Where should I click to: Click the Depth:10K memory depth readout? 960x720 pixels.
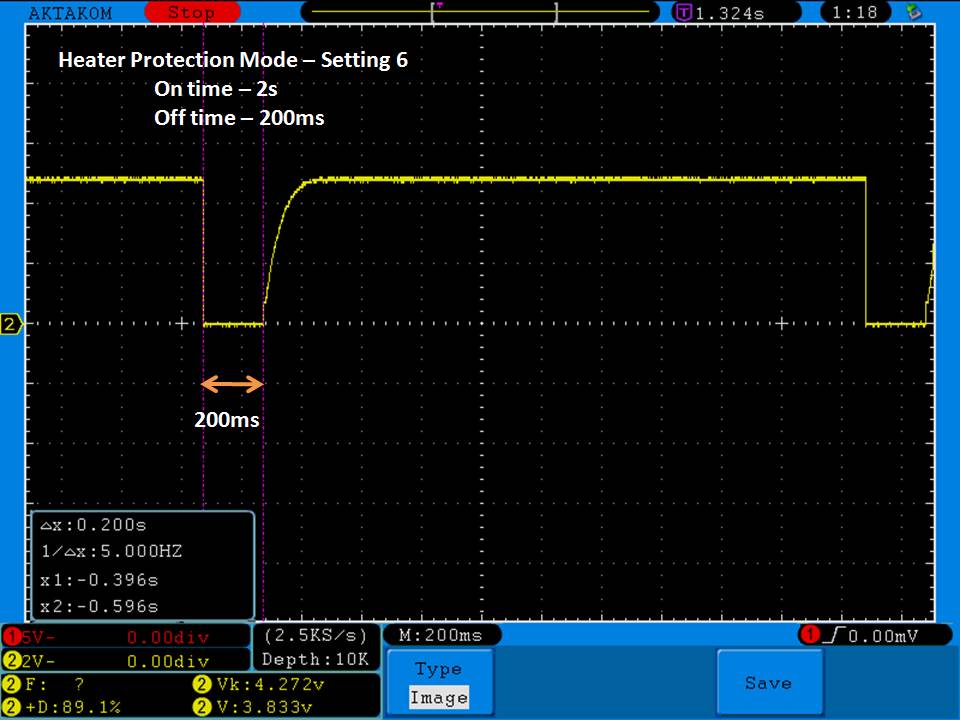[x=315, y=659]
